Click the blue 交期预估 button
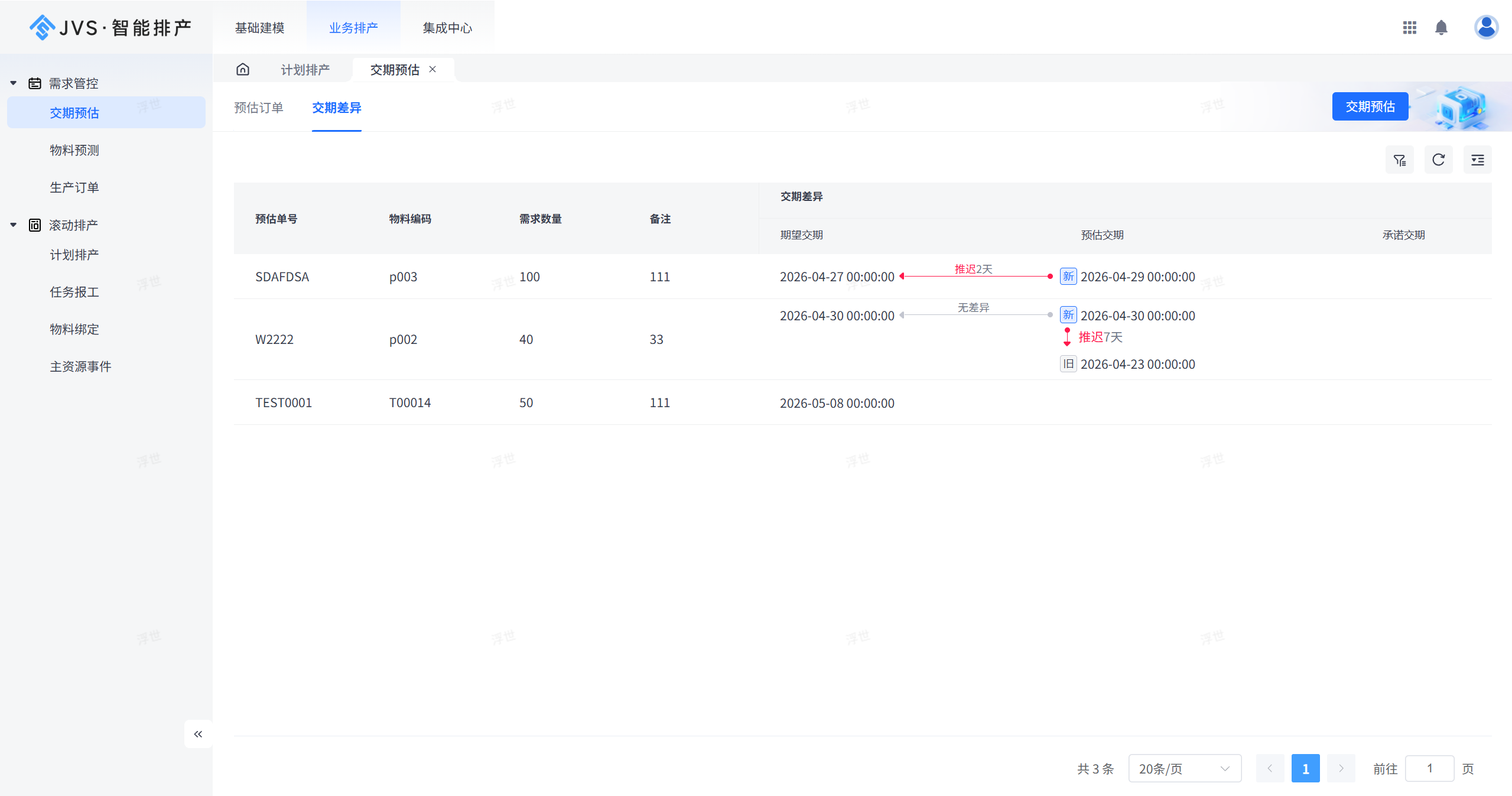The width and height of the screenshot is (1512, 796). [x=1370, y=106]
